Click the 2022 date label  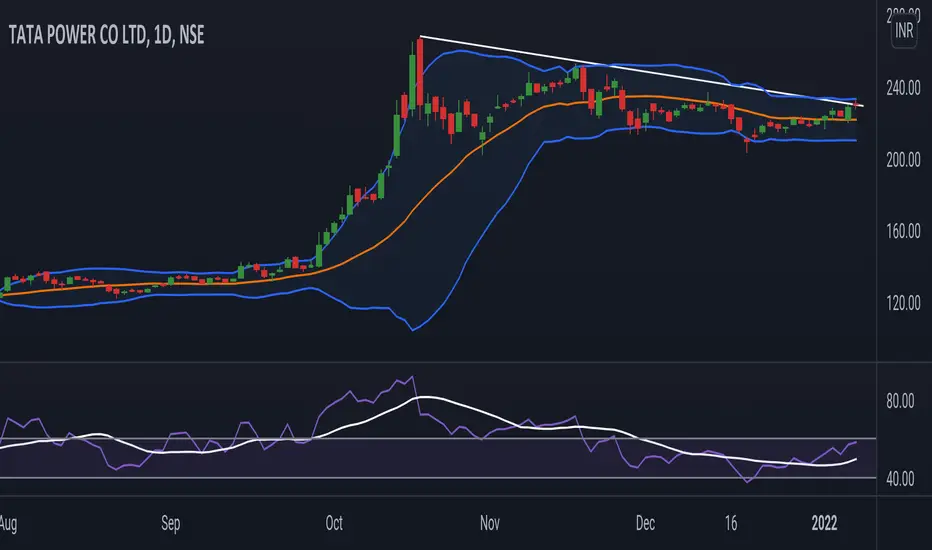(x=824, y=523)
